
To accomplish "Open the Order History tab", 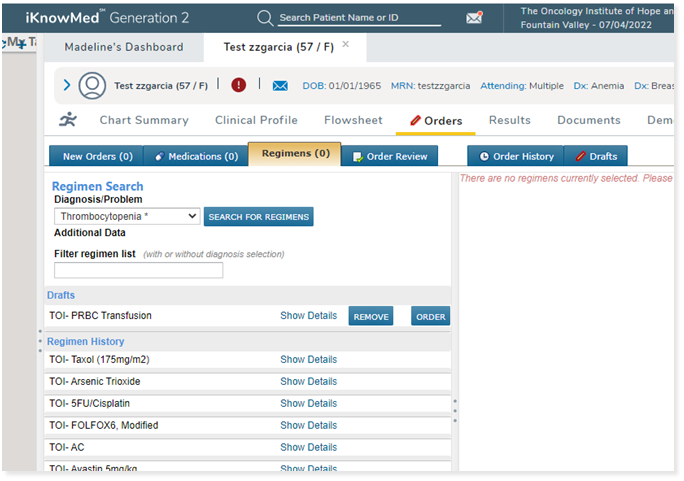I will click(x=516, y=156).
